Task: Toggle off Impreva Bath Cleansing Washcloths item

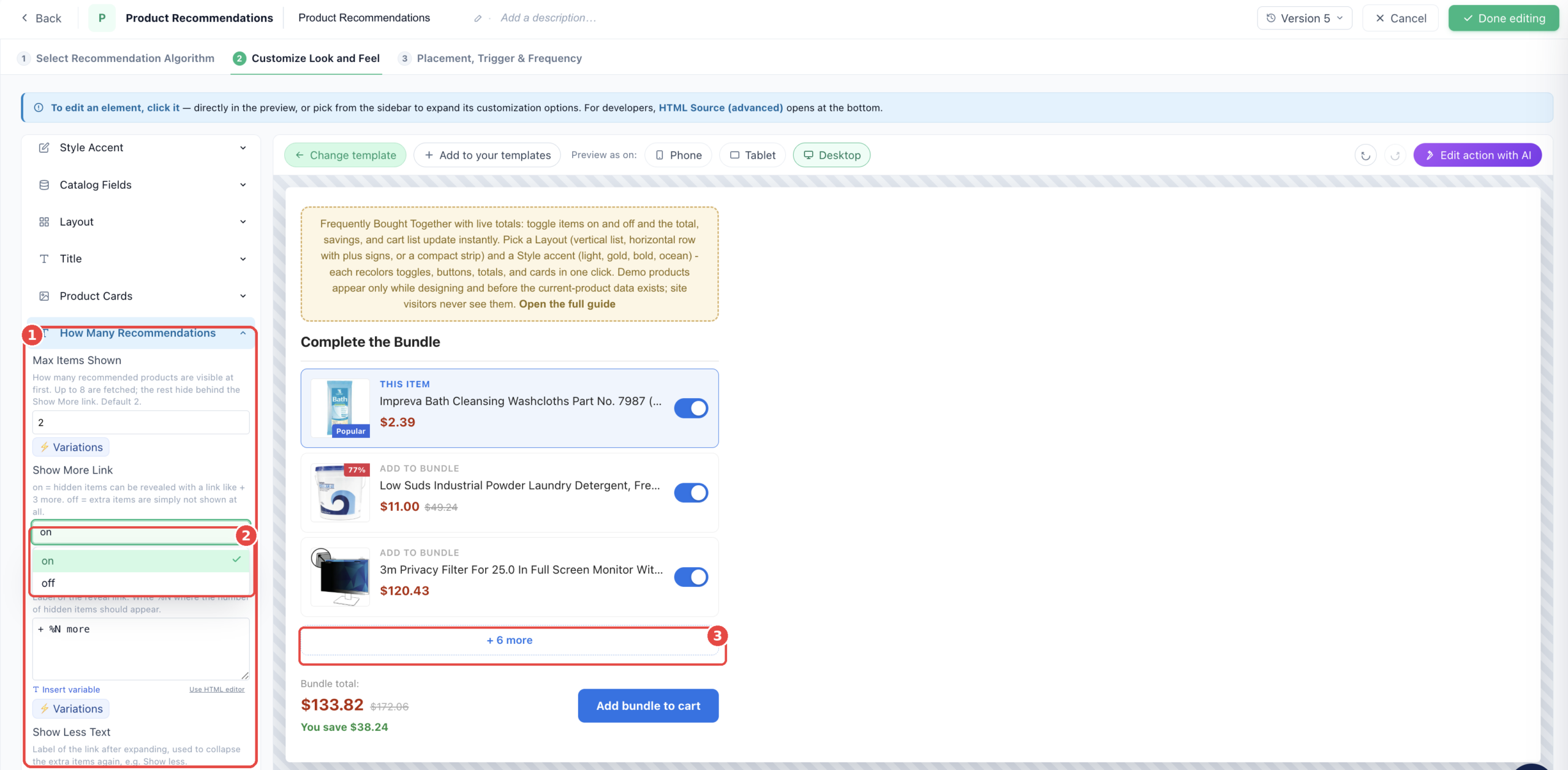Action: (x=691, y=408)
